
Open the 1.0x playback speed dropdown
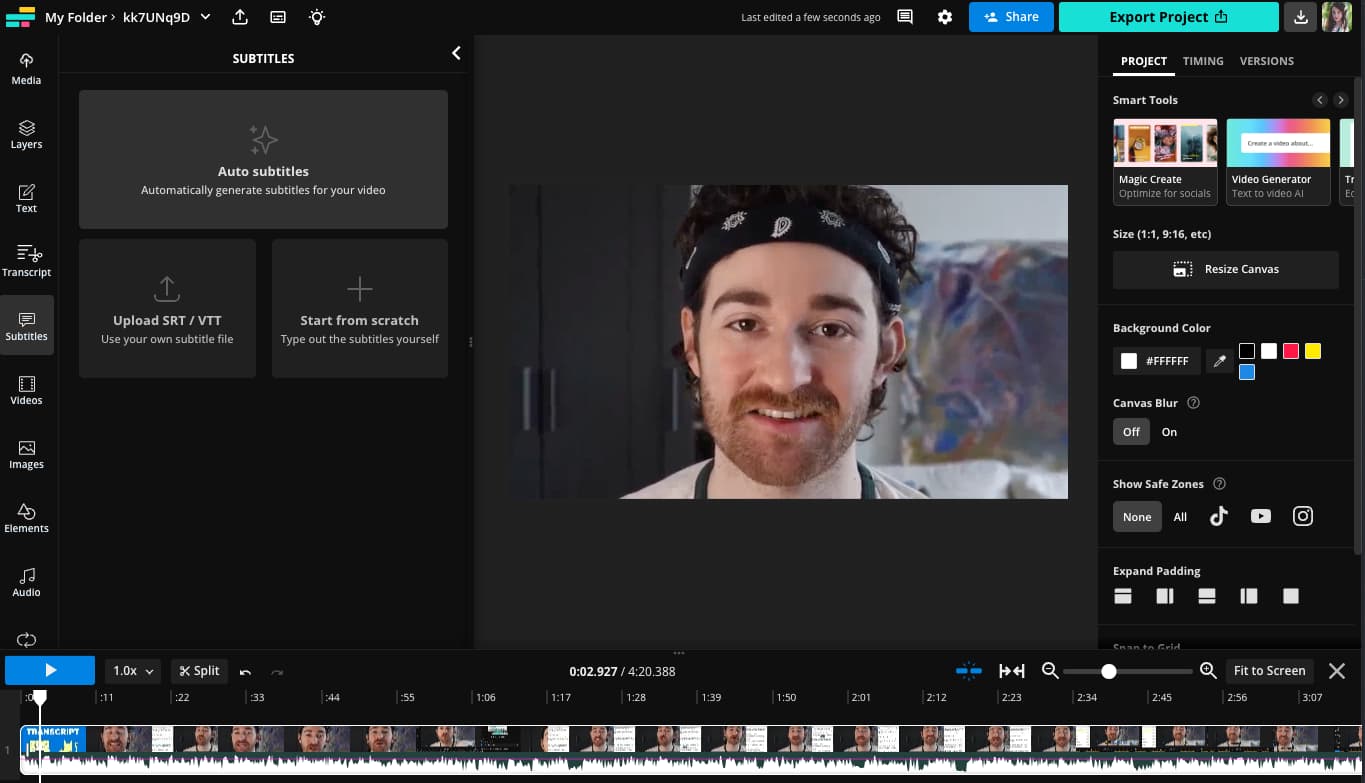pyautogui.click(x=133, y=671)
